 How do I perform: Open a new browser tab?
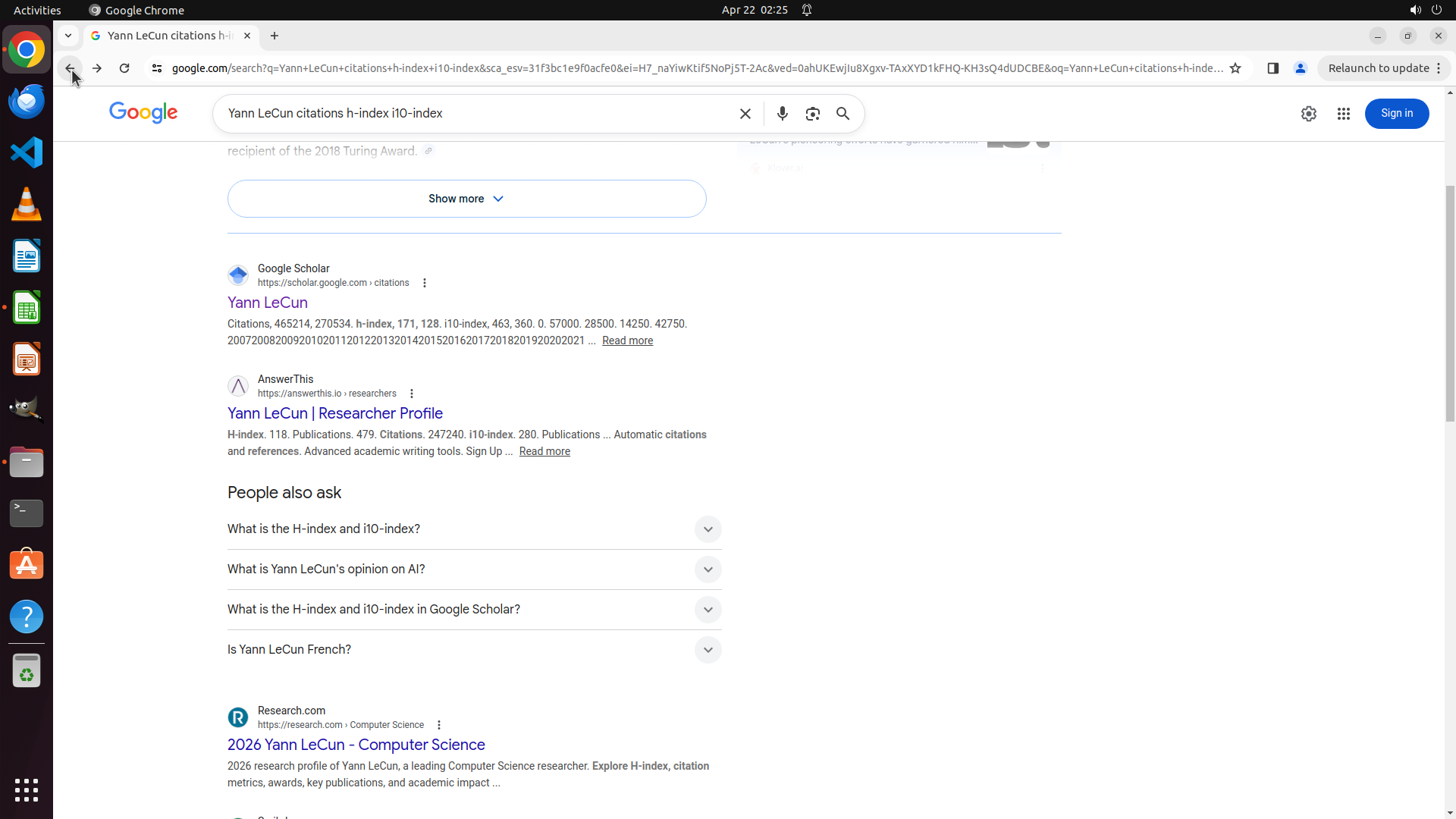tap(275, 36)
